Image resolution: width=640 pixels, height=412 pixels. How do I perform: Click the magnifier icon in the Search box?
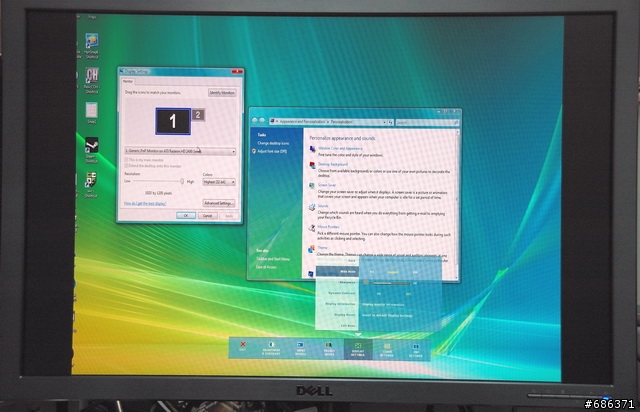pos(456,122)
